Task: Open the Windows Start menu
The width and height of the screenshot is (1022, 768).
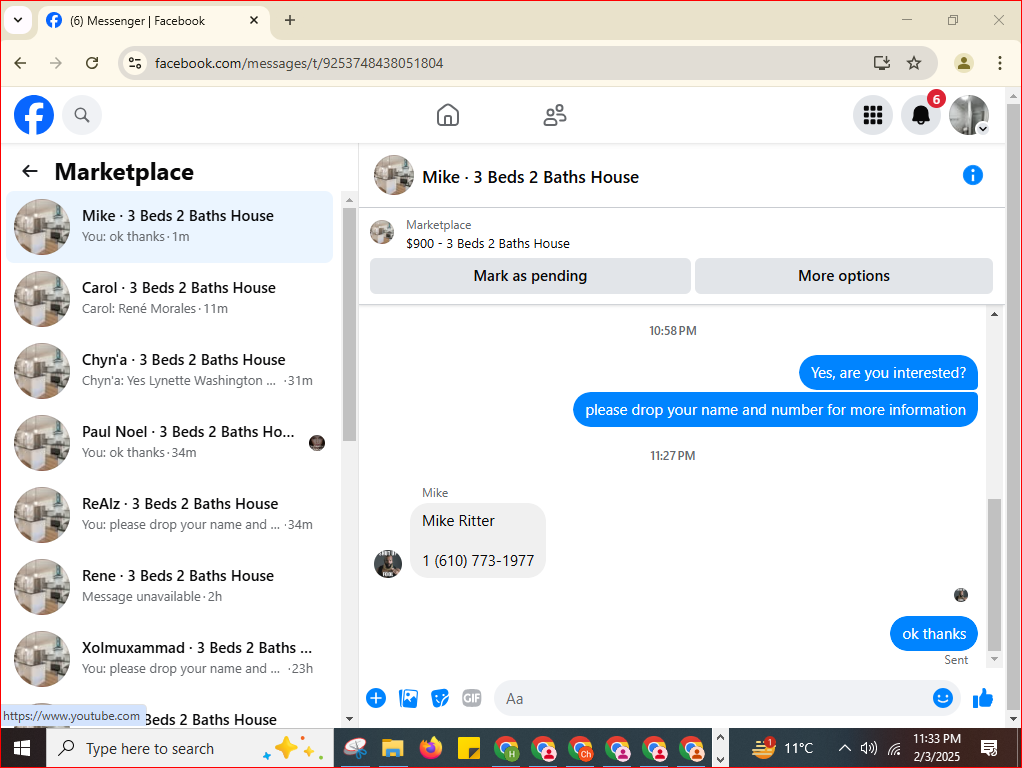Action: (x=22, y=748)
